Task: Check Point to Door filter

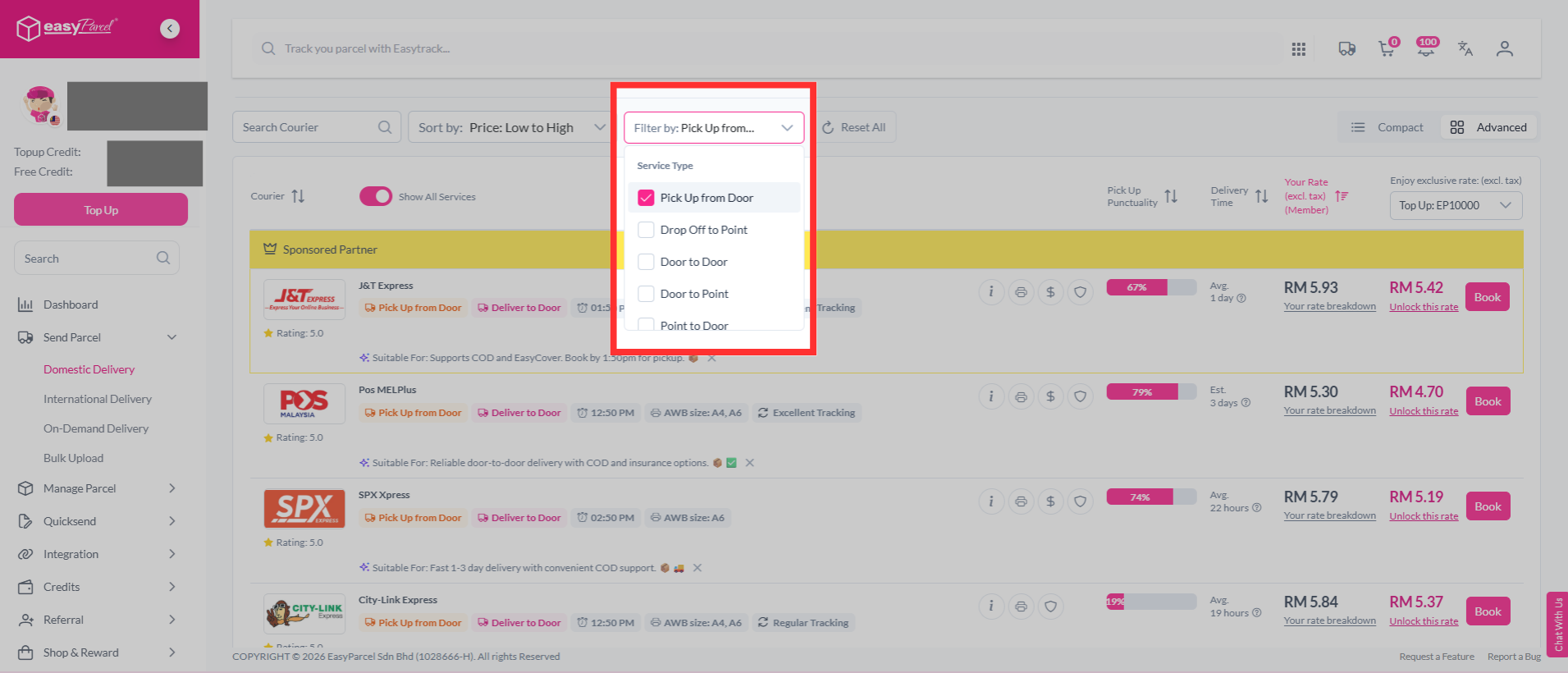Action: tap(647, 324)
